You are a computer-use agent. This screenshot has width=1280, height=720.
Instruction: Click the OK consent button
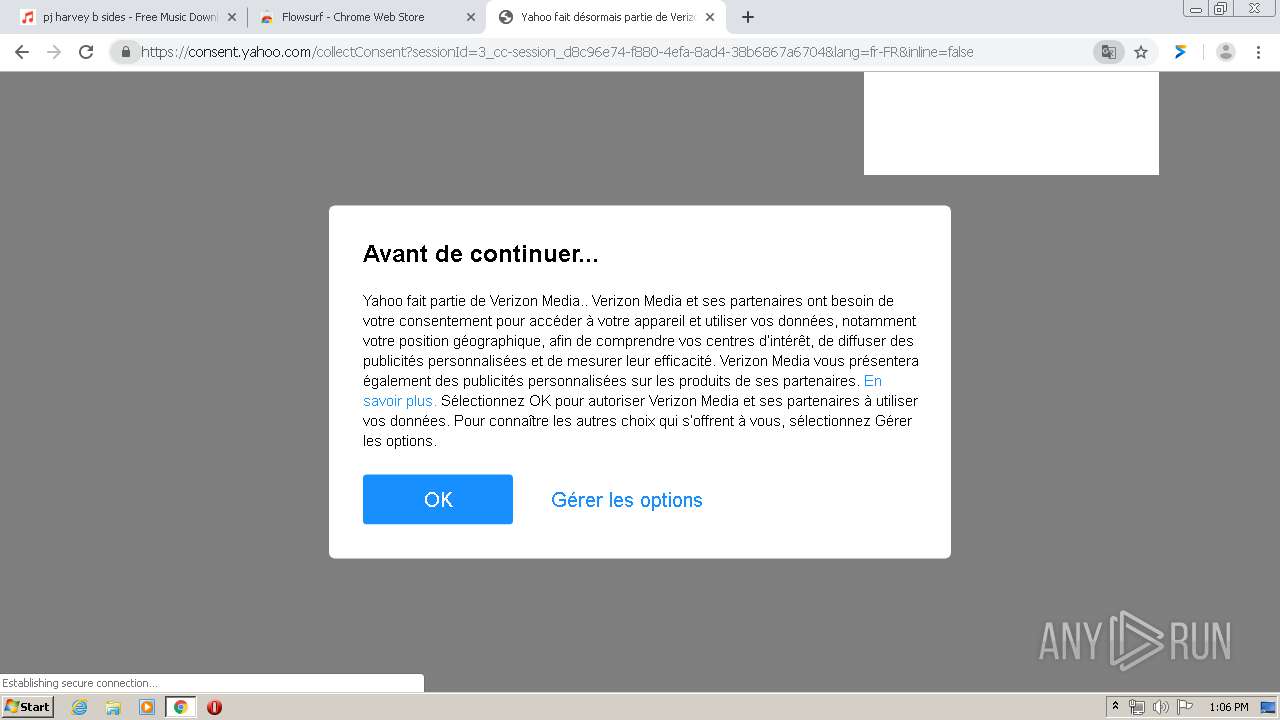[x=438, y=499]
